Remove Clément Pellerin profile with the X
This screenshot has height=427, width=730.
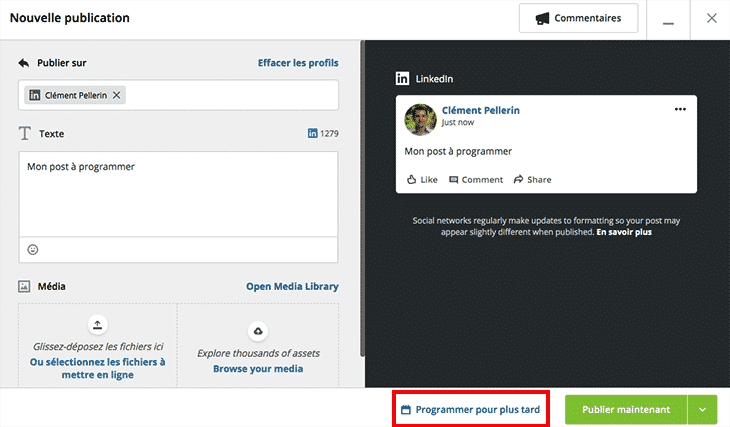[116, 95]
